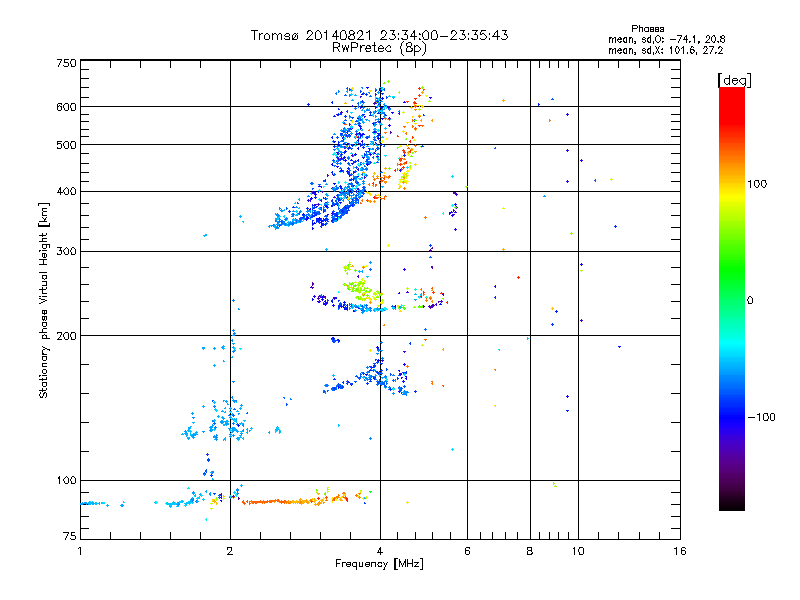Click the y-axis tick label "500"
800x600 pixels.
[x=66, y=145]
